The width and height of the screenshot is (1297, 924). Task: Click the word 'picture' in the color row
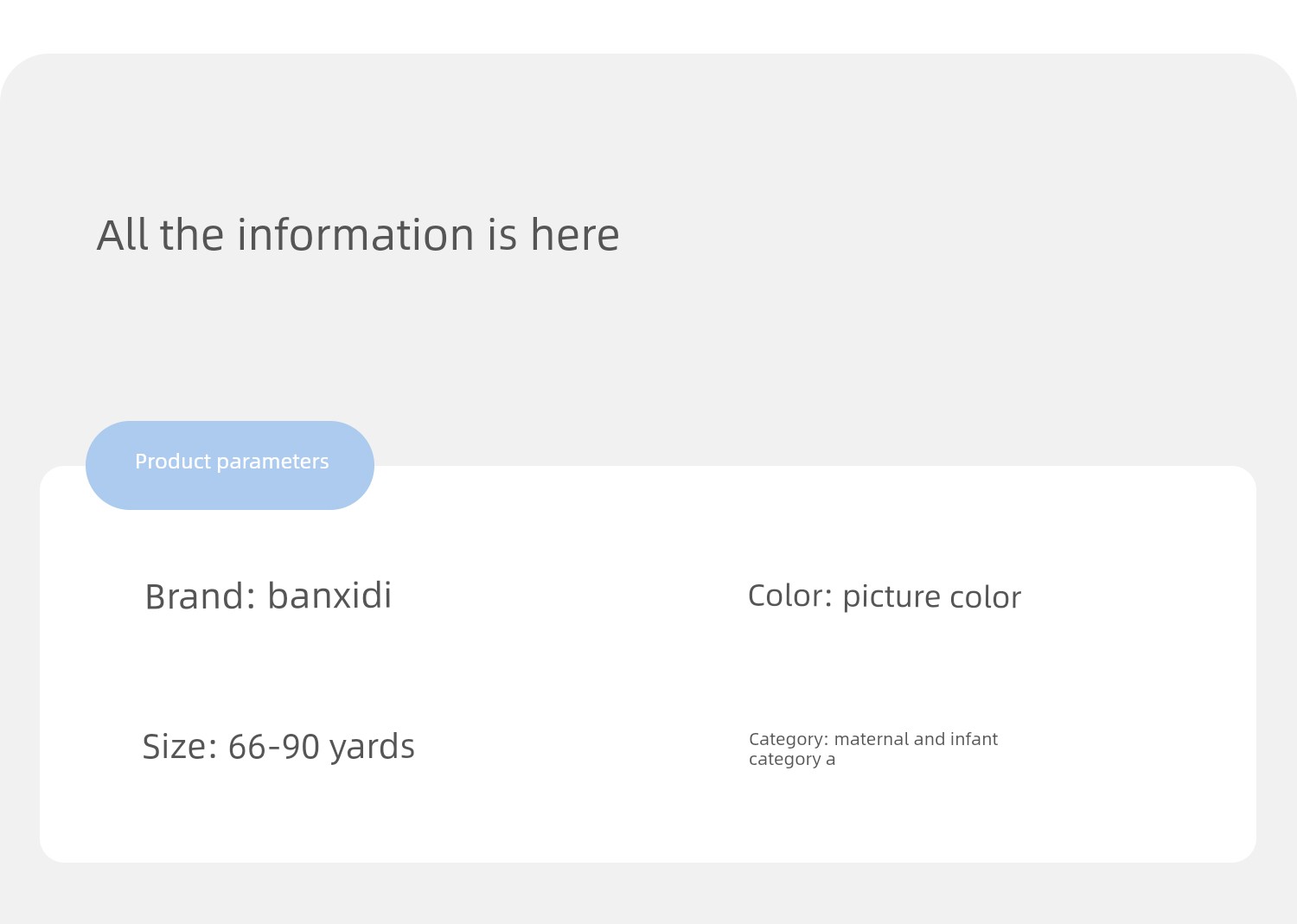891,597
